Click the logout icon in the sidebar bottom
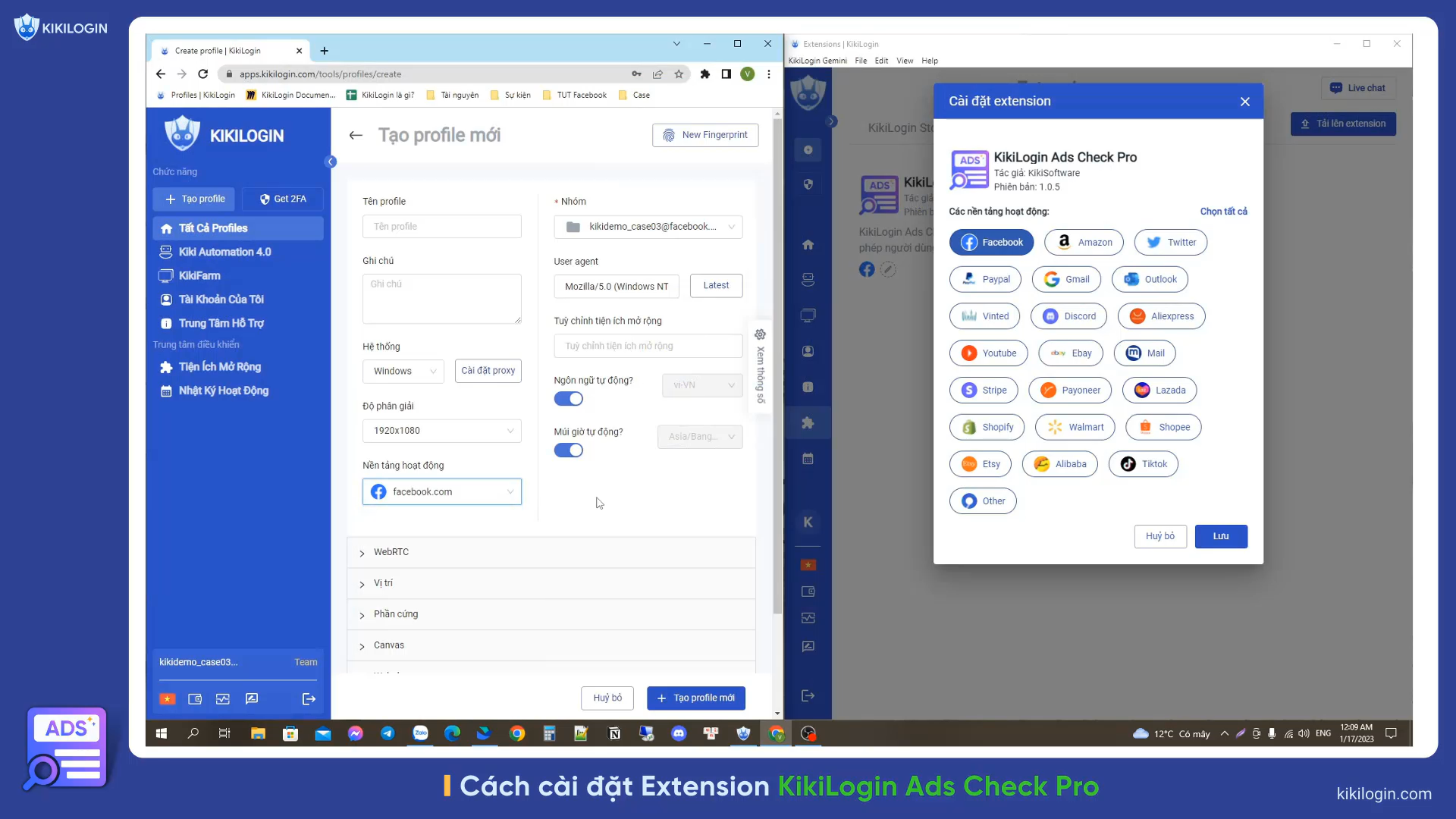This screenshot has width=1456, height=819. tap(309, 699)
